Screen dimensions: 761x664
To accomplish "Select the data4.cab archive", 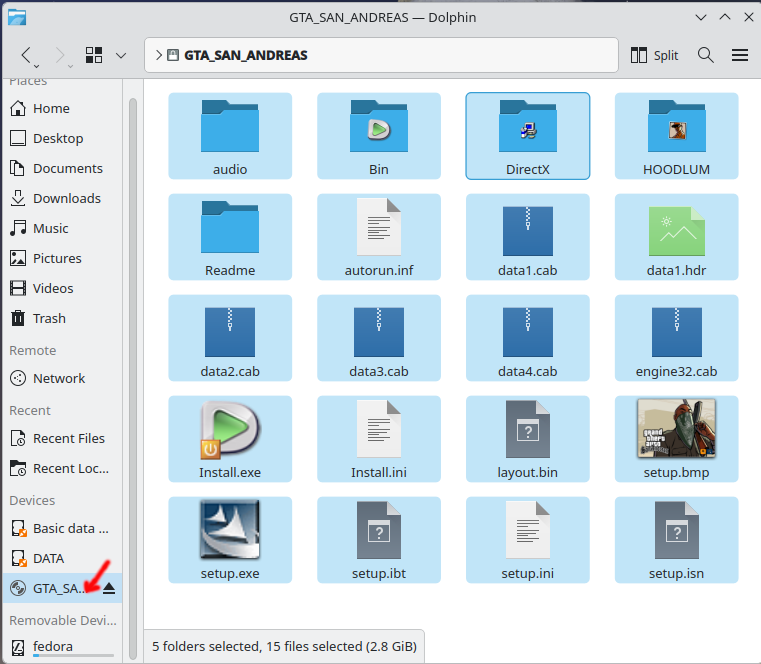I will click(x=528, y=338).
